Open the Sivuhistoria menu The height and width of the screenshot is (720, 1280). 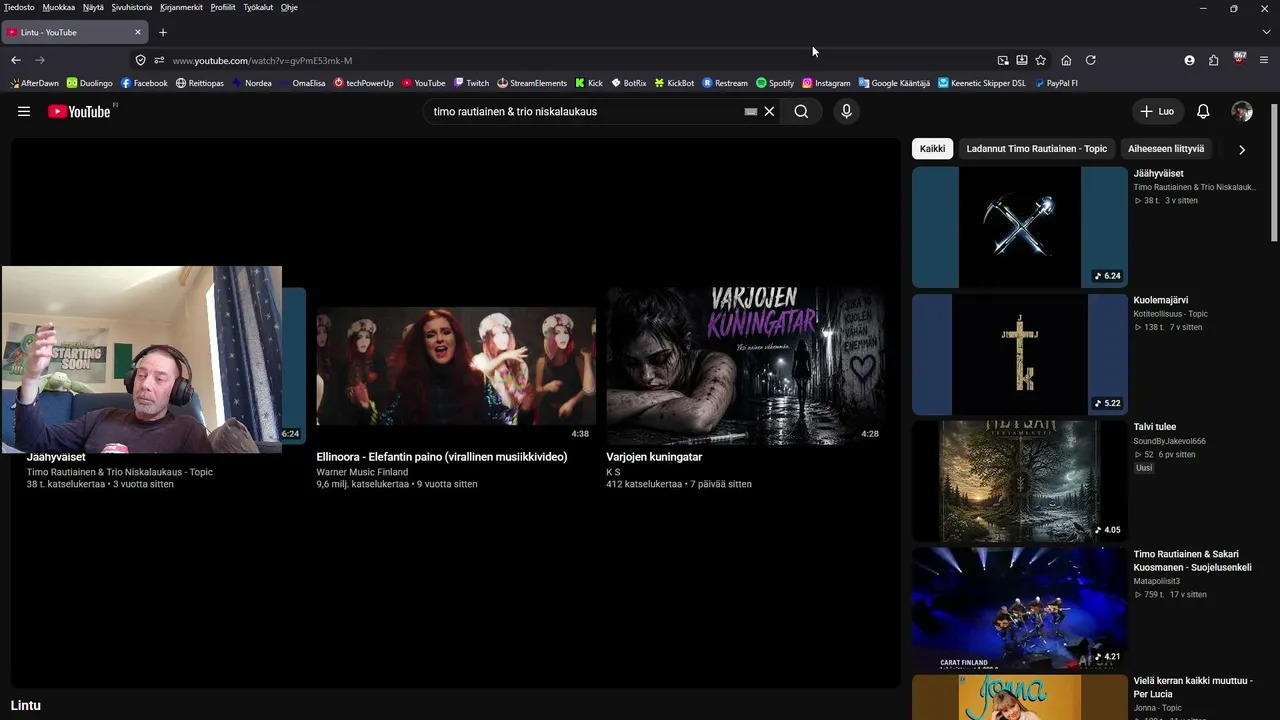pyautogui.click(x=132, y=7)
